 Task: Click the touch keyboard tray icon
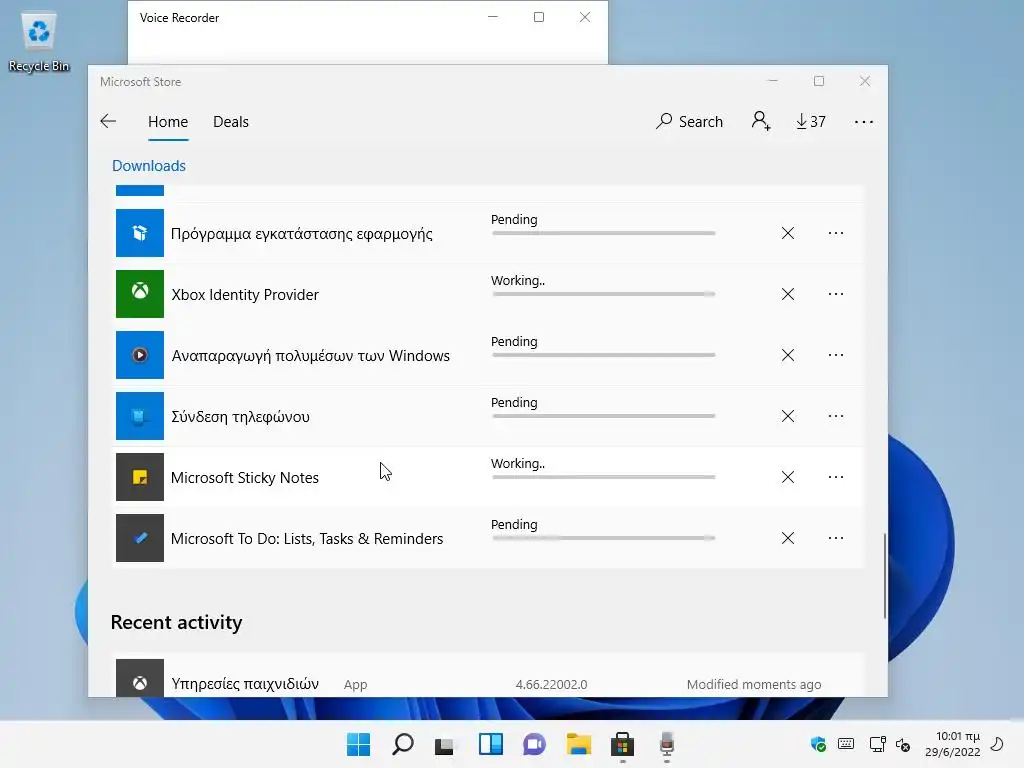pyautogui.click(x=846, y=744)
